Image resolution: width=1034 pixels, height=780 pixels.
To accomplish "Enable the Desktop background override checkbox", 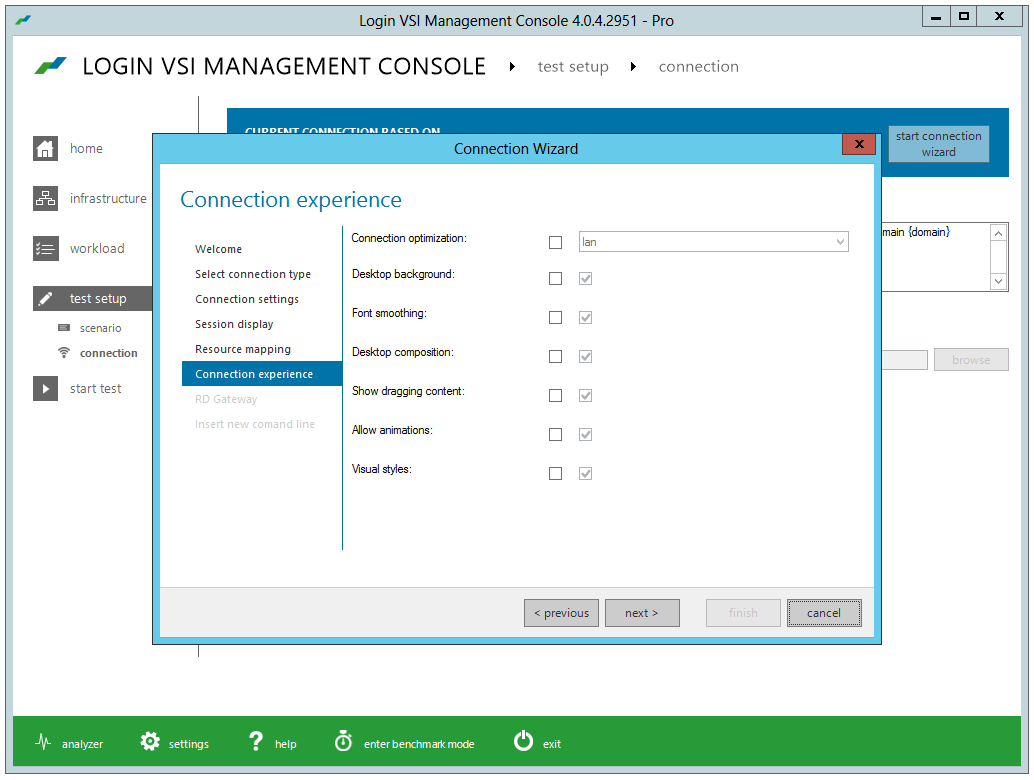I will coord(556,279).
